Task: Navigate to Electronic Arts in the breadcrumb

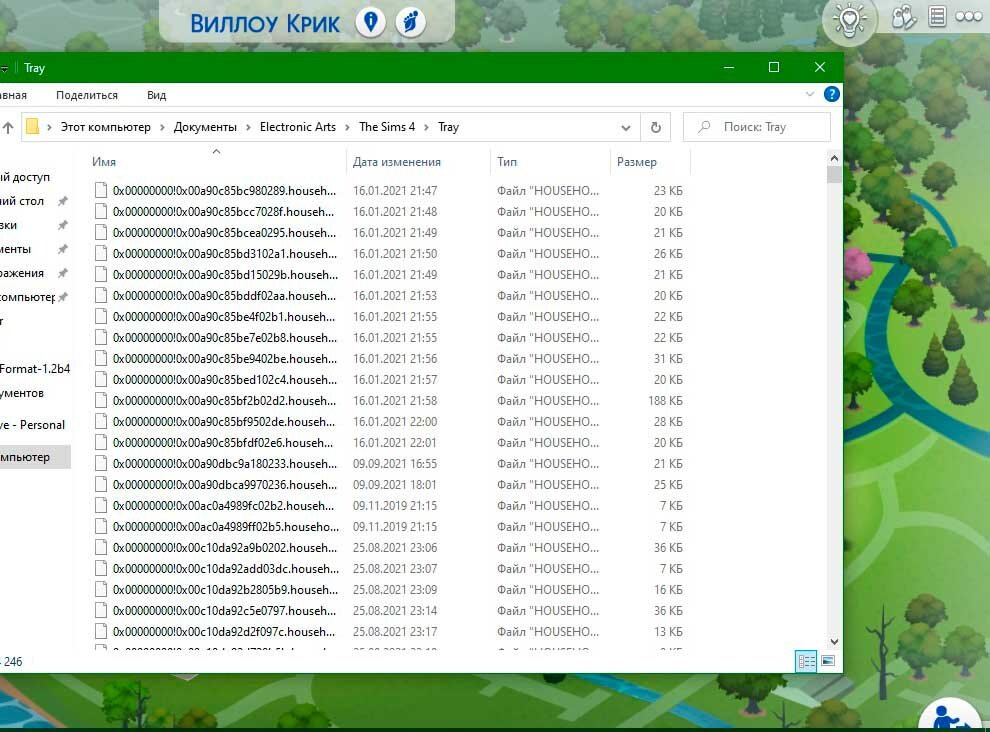Action: tap(298, 127)
